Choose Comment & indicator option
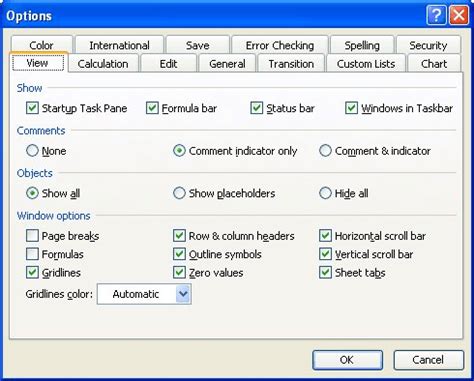This screenshot has width=474, height=381. click(325, 151)
